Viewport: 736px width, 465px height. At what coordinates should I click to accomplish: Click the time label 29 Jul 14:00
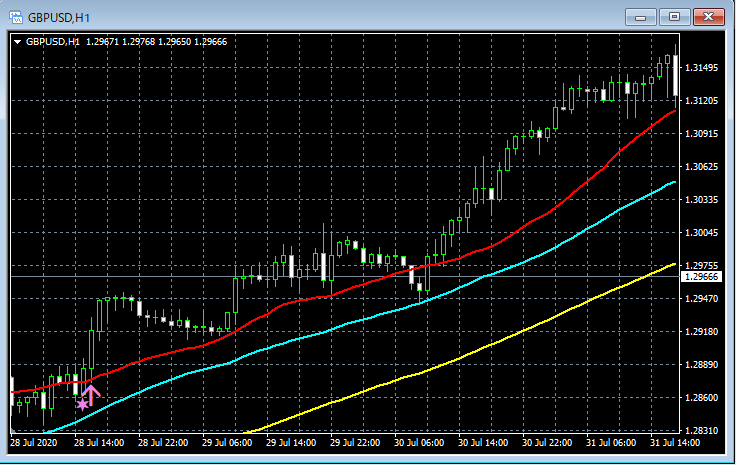point(291,443)
